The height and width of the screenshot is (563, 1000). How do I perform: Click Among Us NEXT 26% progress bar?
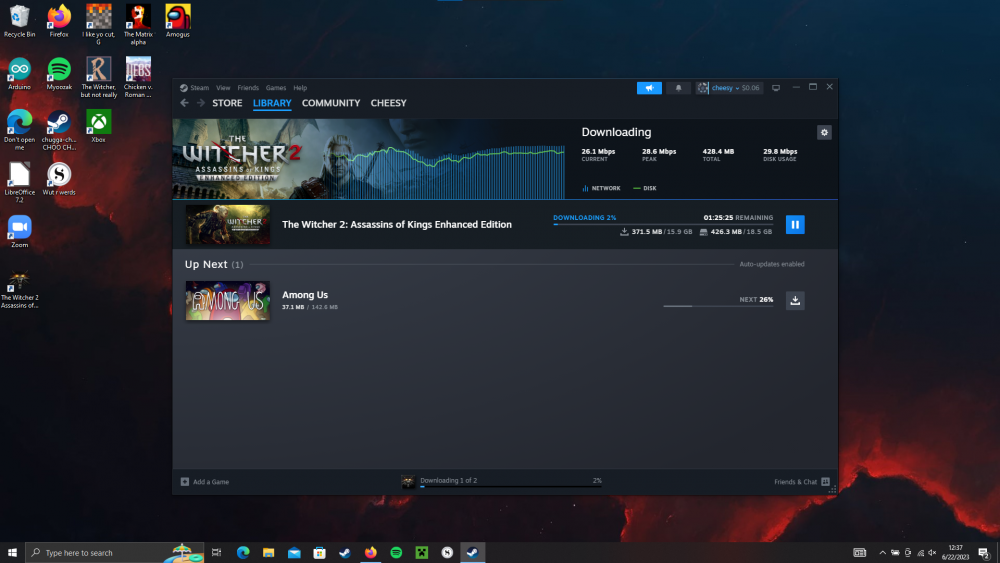pyautogui.click(x=718, y=306)
